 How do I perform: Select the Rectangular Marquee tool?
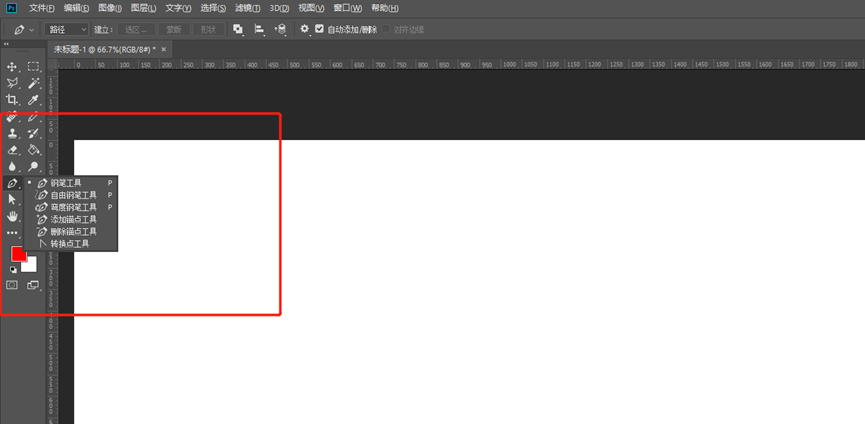pos(34,67)
